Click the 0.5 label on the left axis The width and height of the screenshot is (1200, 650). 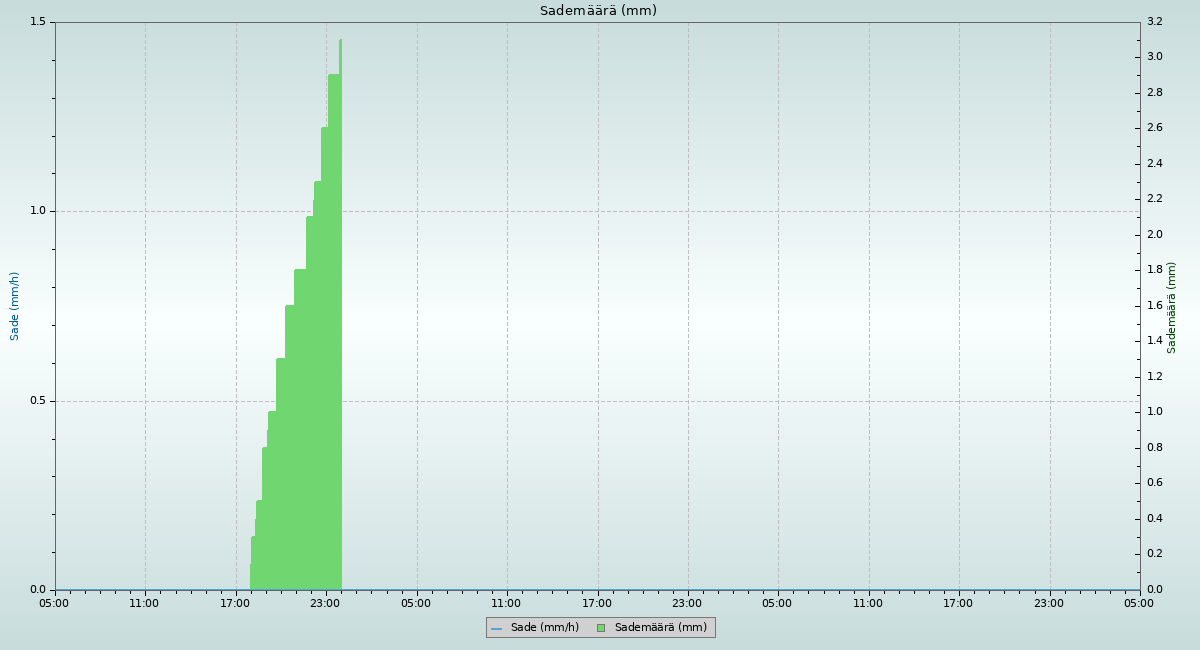click(38, 401)
